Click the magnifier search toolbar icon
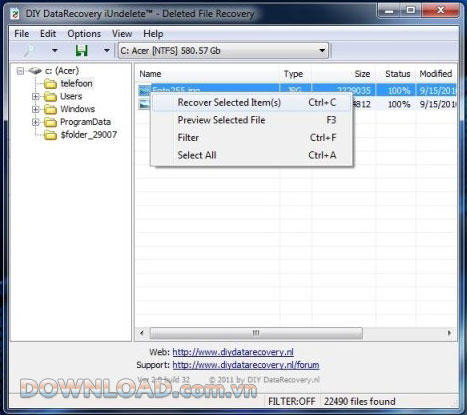The width and height of the screenshot is (467, 415). 29,51
